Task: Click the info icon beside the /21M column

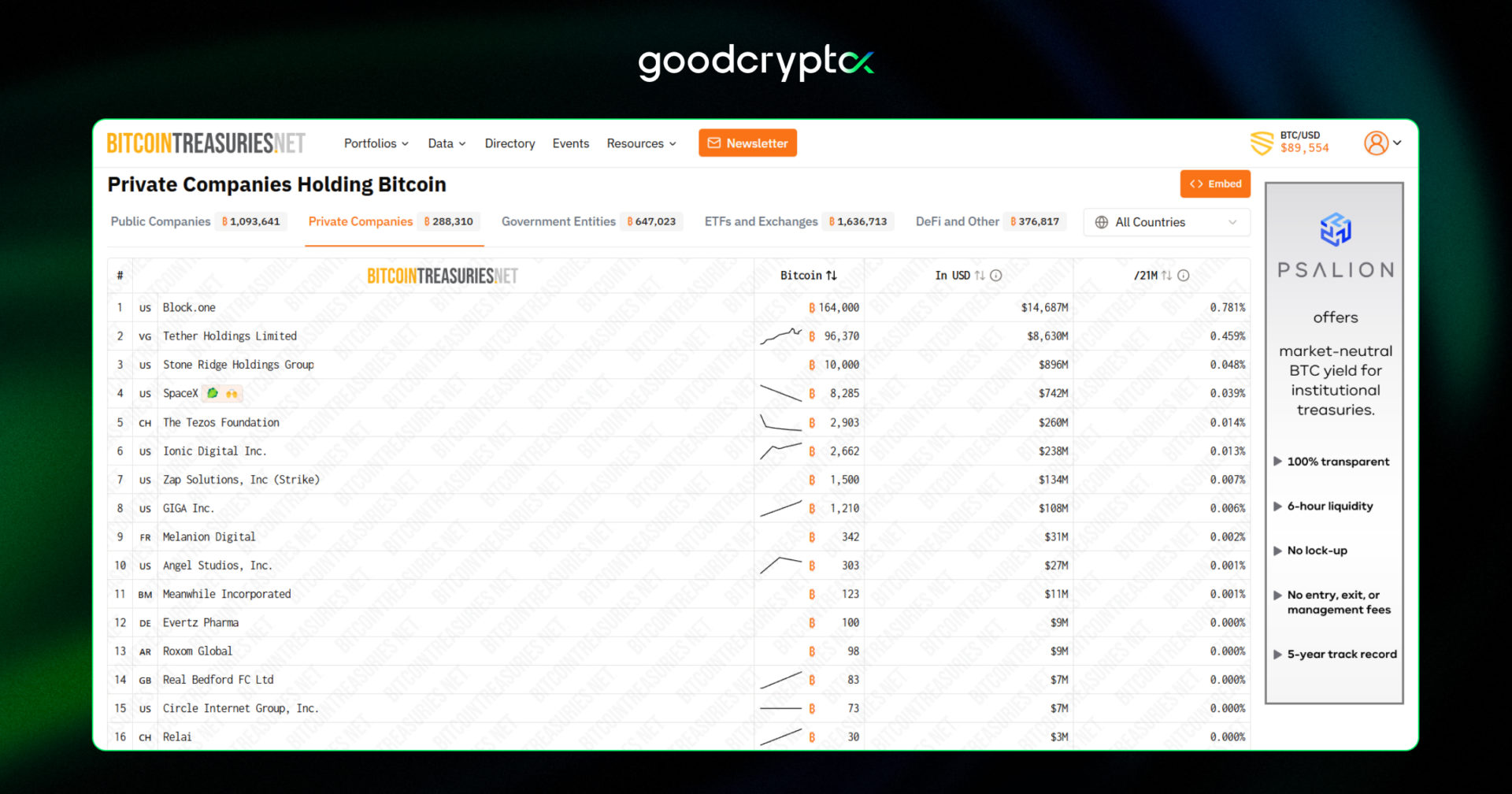Action: [1182, 276]
